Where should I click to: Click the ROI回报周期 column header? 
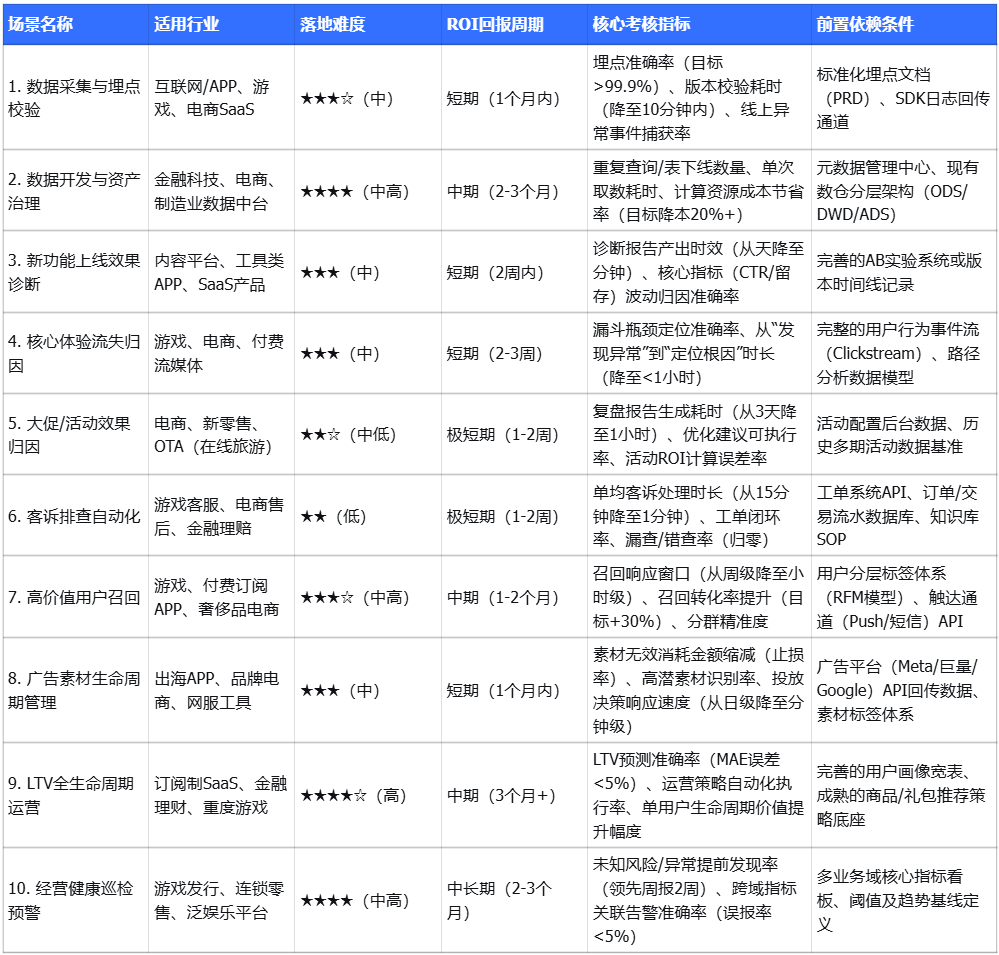tap(514, 24)
